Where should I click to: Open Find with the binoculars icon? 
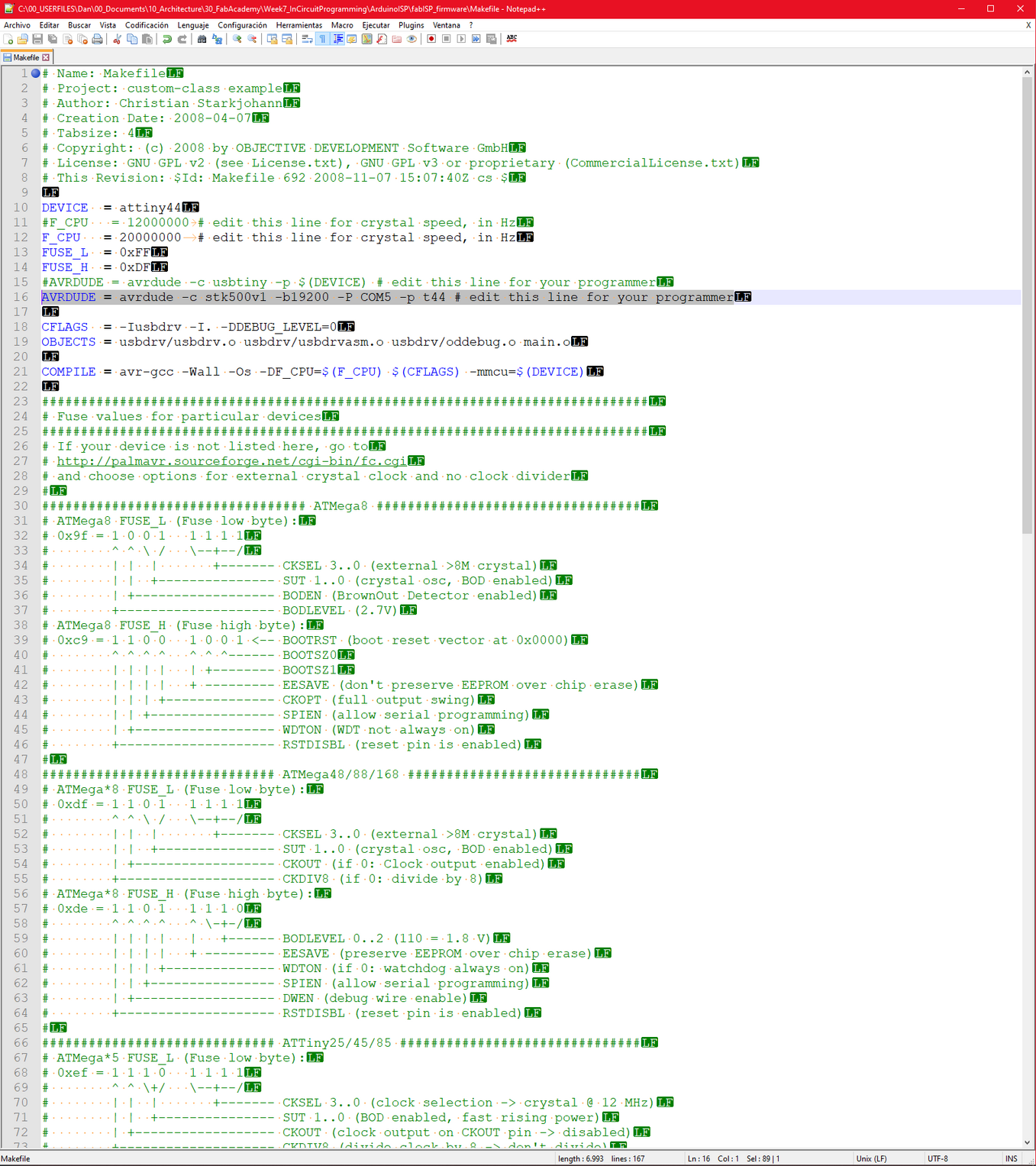tap(202, 39)
